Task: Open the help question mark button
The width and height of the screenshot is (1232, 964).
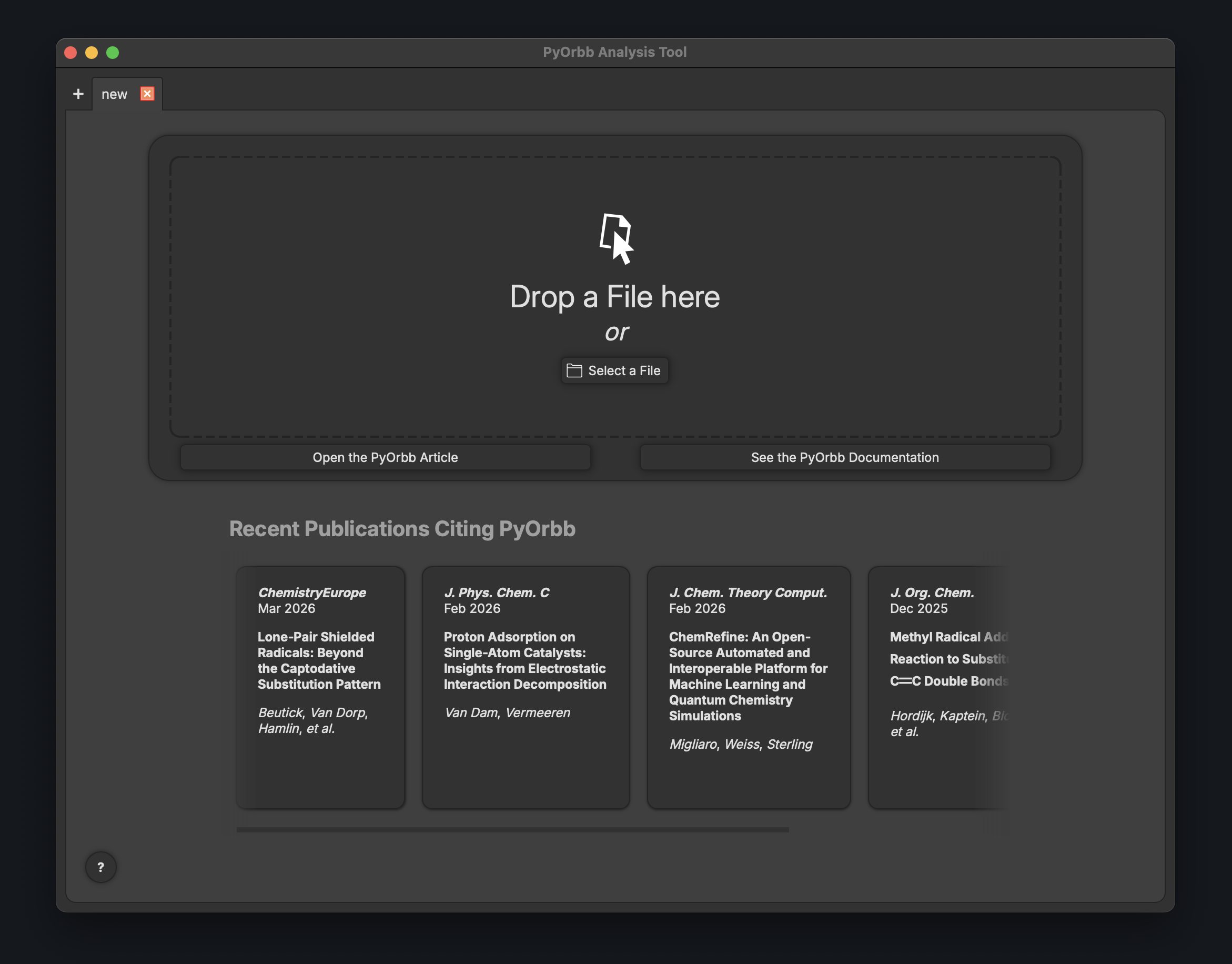Action: pyautogui.click(x=101, y=867)
